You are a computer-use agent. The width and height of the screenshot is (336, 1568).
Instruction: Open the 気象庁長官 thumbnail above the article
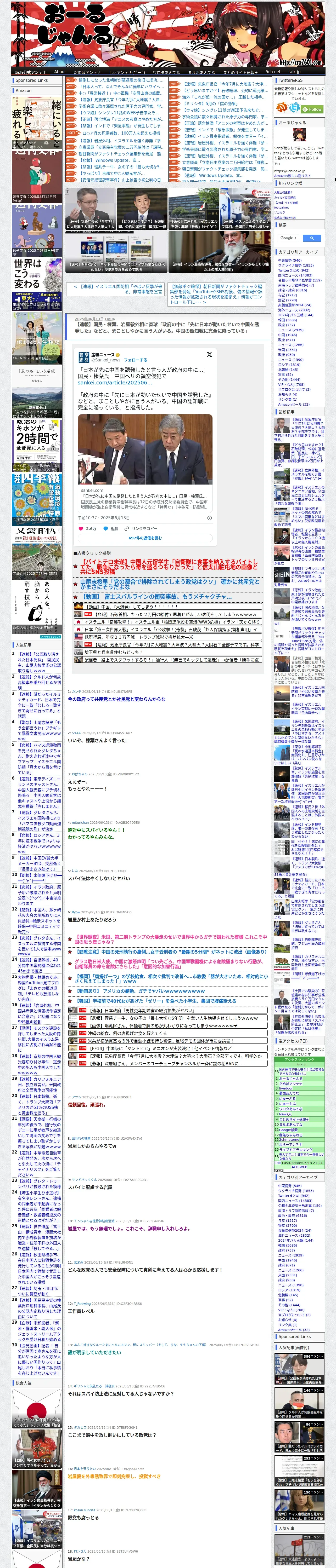pos(90,208)
